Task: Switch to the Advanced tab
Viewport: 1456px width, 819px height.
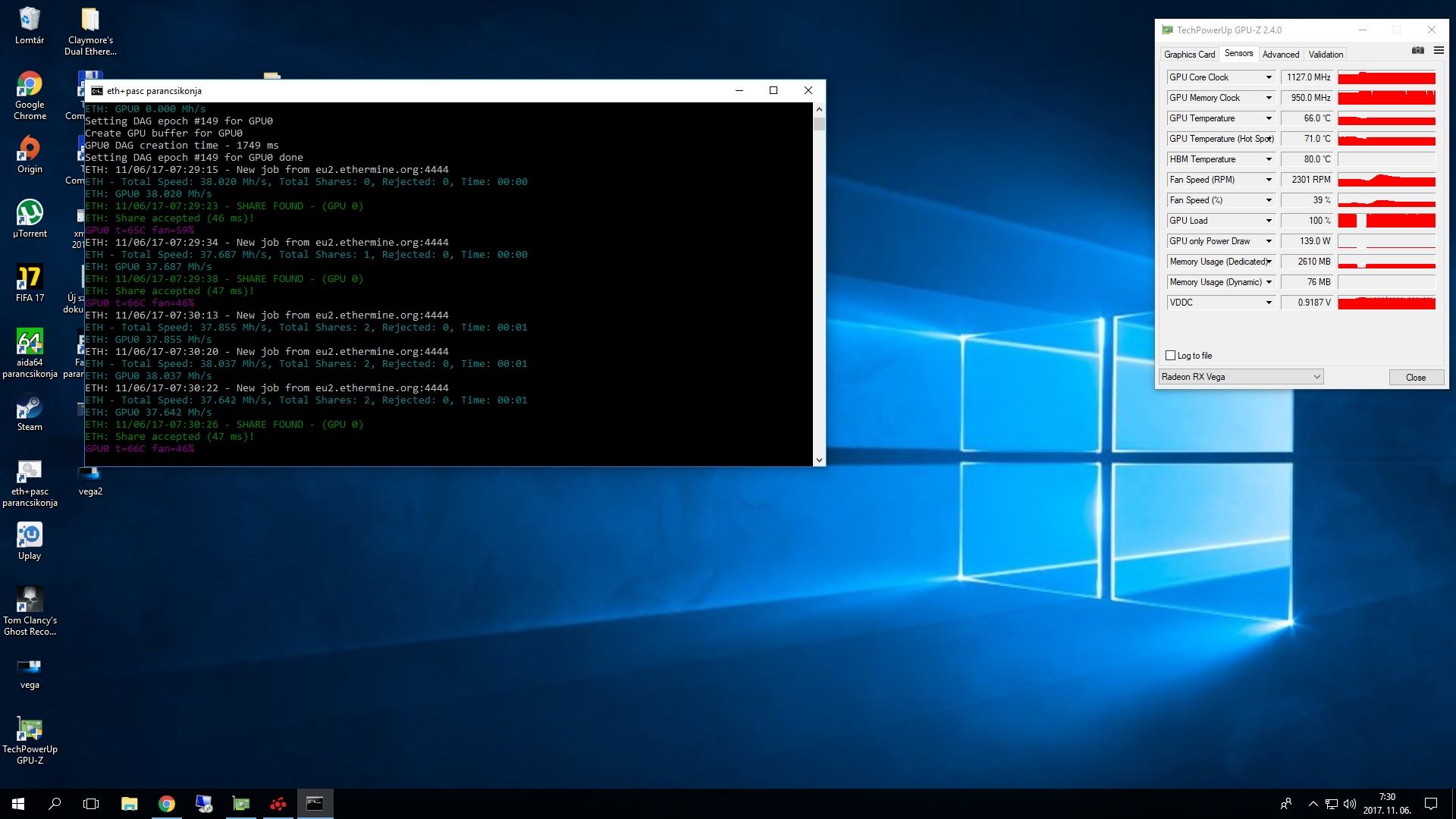Action: [x=1280, y=55]
